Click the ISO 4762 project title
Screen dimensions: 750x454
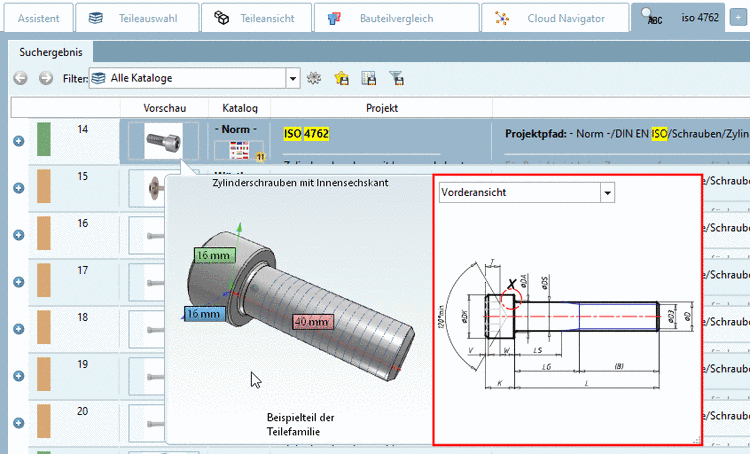point(306,133)
